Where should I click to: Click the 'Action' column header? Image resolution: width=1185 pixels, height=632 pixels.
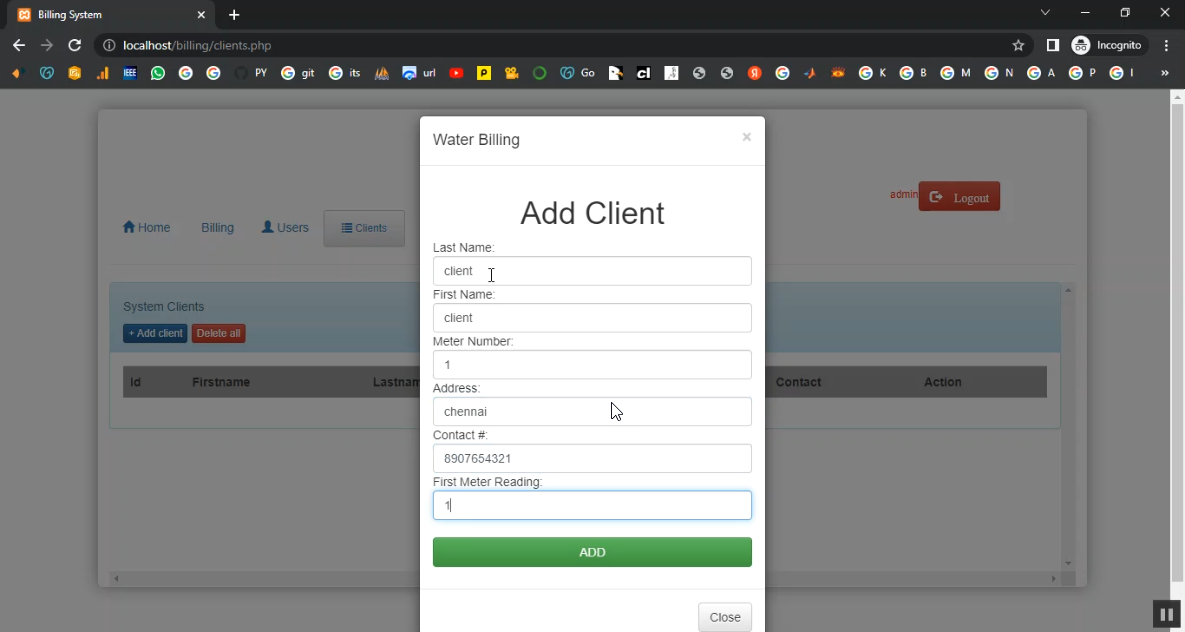point(942,382)
